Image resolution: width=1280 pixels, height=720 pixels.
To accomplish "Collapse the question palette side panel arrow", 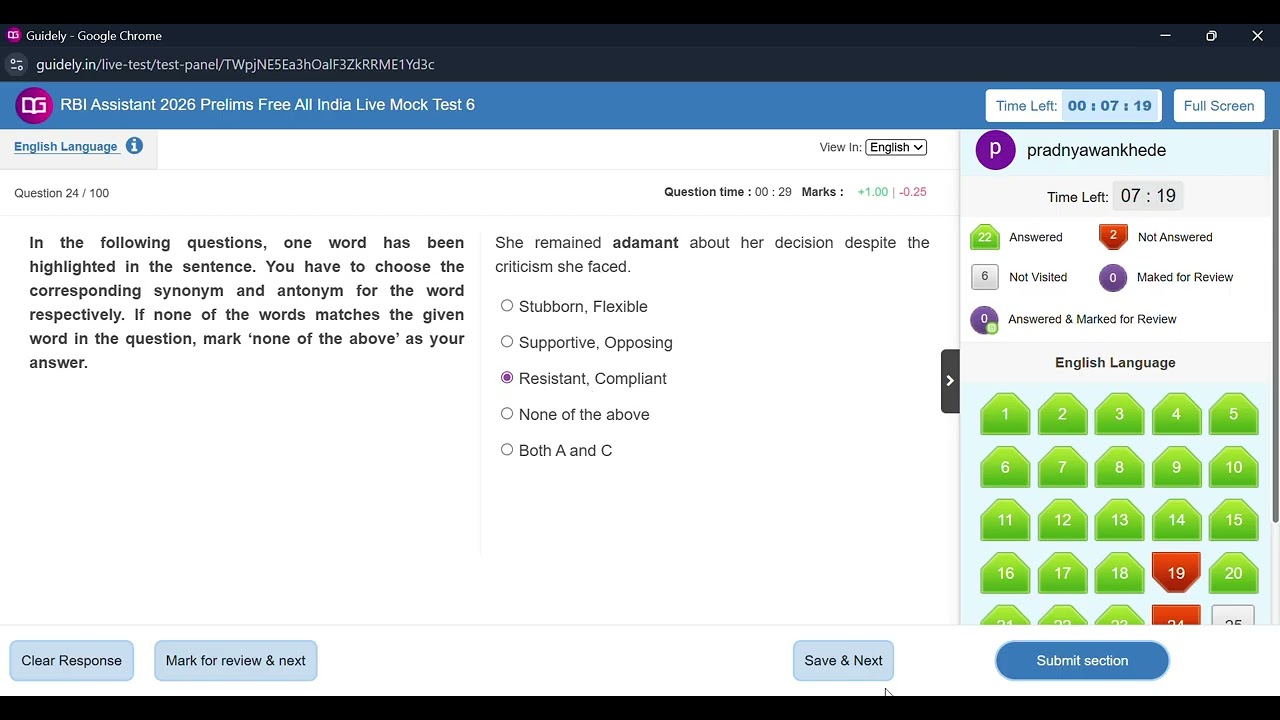I will pos(950,381).
